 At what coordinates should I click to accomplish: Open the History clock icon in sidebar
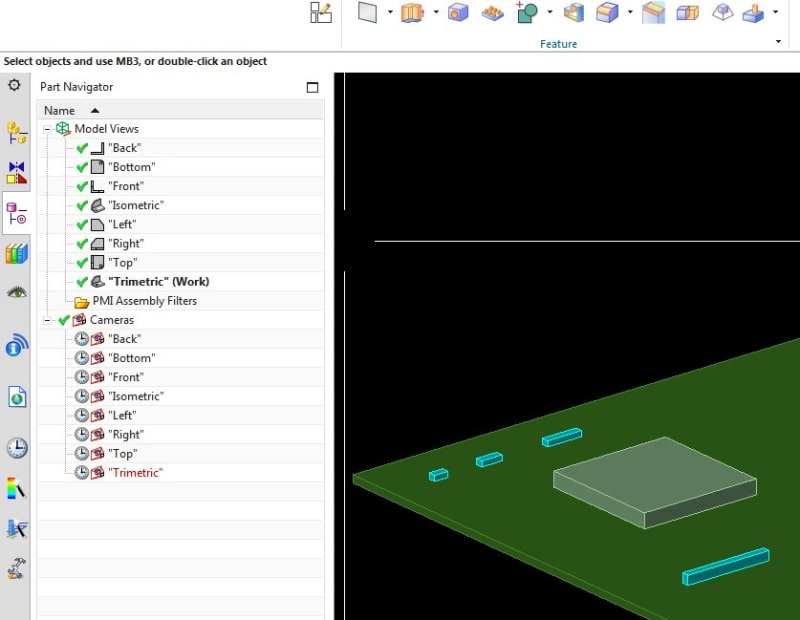coord(17,448)
